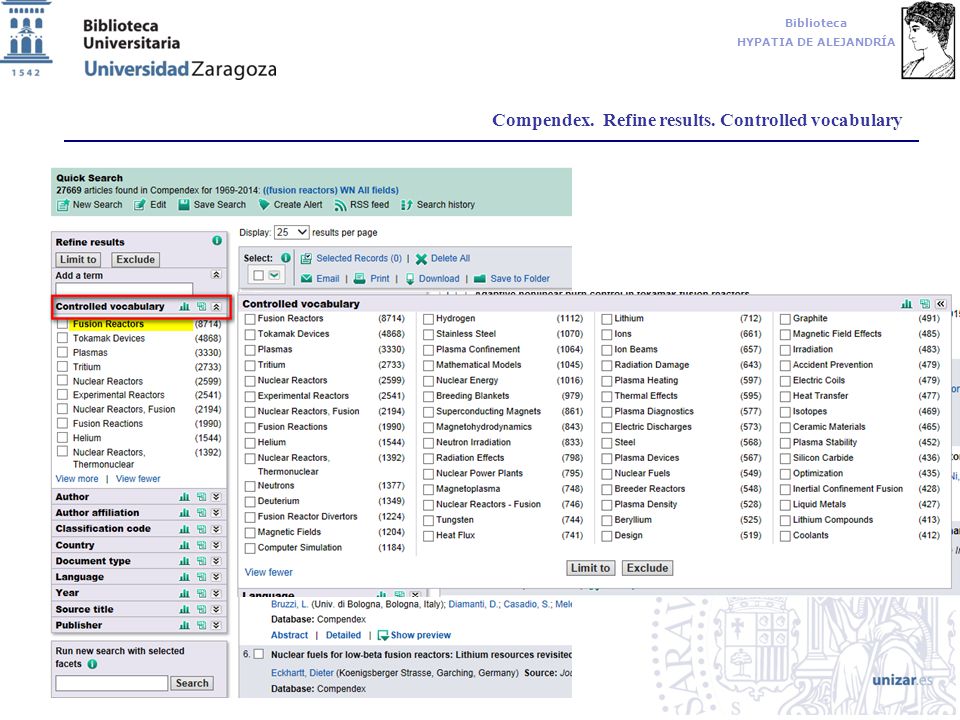
Task: Click Selected Records (0) link
Action: coord(359,258)
